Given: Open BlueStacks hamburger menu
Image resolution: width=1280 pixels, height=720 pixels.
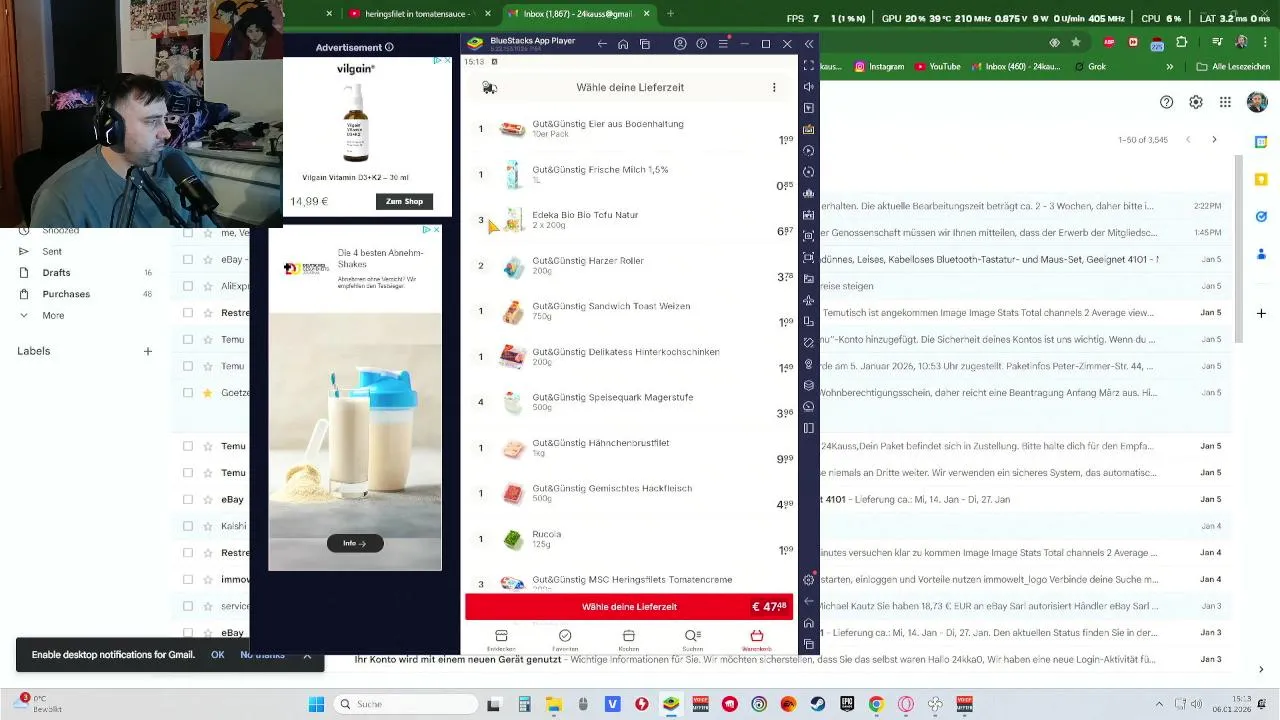Looking at the screenshot, I should click(723, 44).
